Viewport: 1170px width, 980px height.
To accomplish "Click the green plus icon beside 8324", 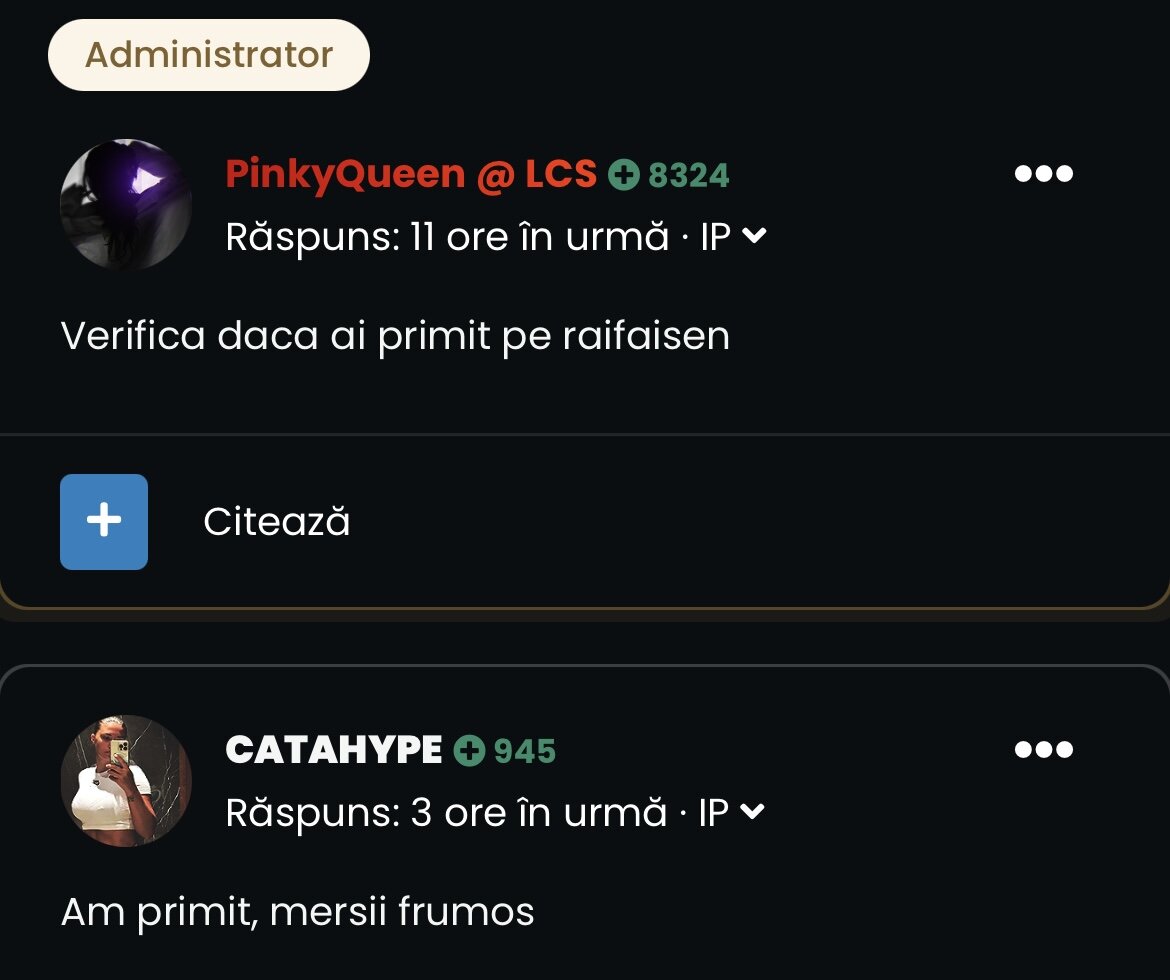I will coord(624,175).
